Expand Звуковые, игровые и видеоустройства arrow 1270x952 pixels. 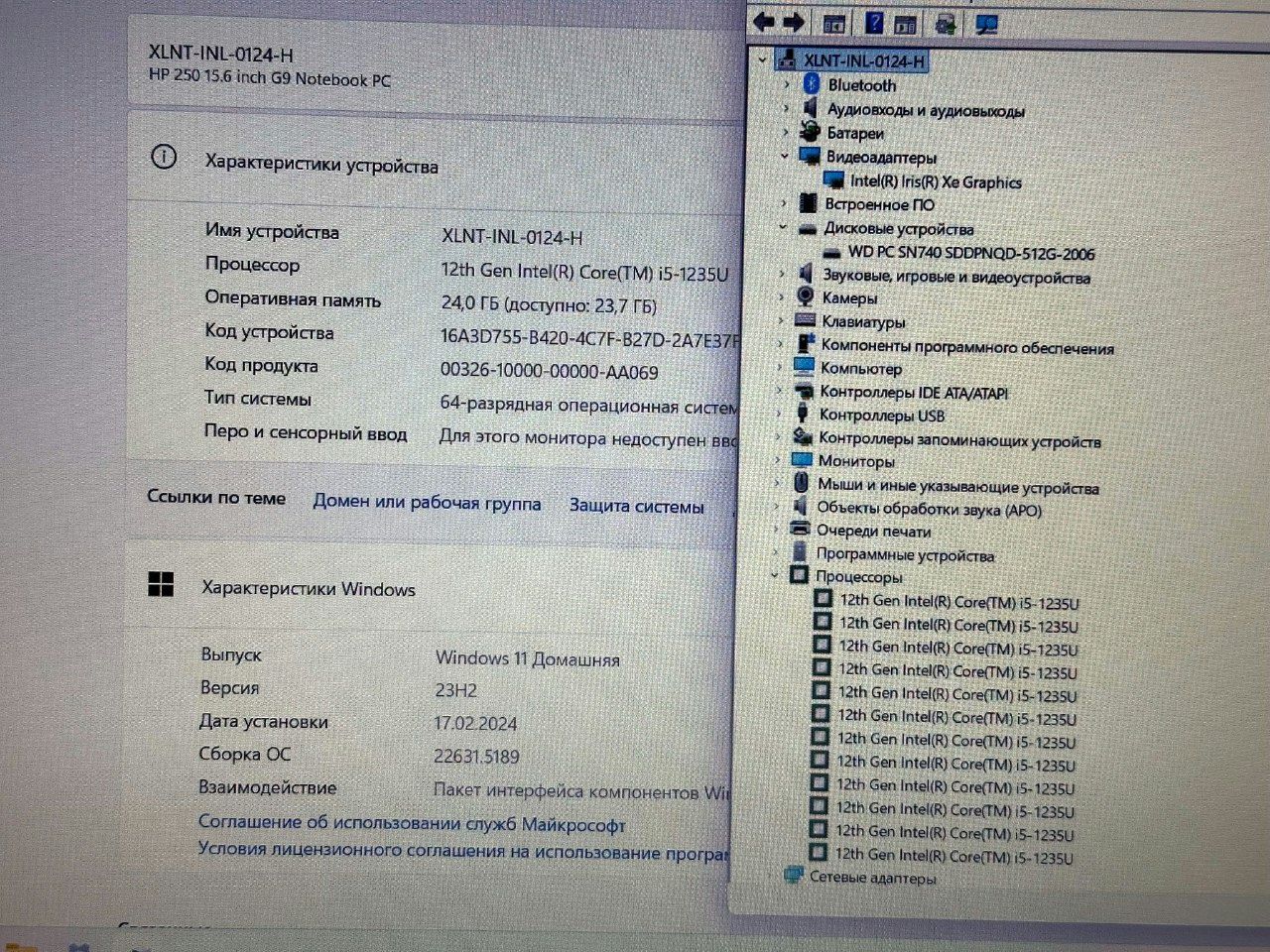(782, 274)
